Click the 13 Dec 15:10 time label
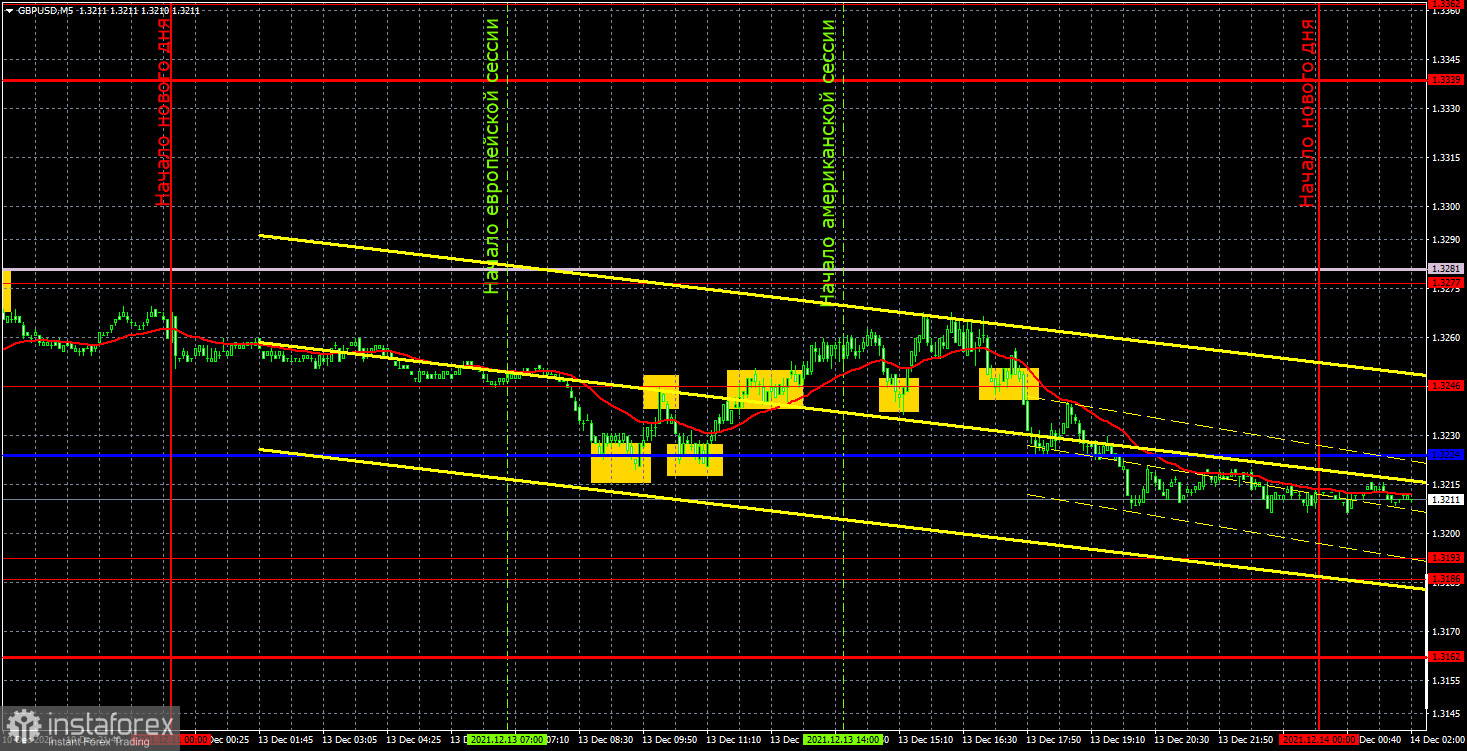The width and height of the screenshot is (1467, 751). click(925, 740)
